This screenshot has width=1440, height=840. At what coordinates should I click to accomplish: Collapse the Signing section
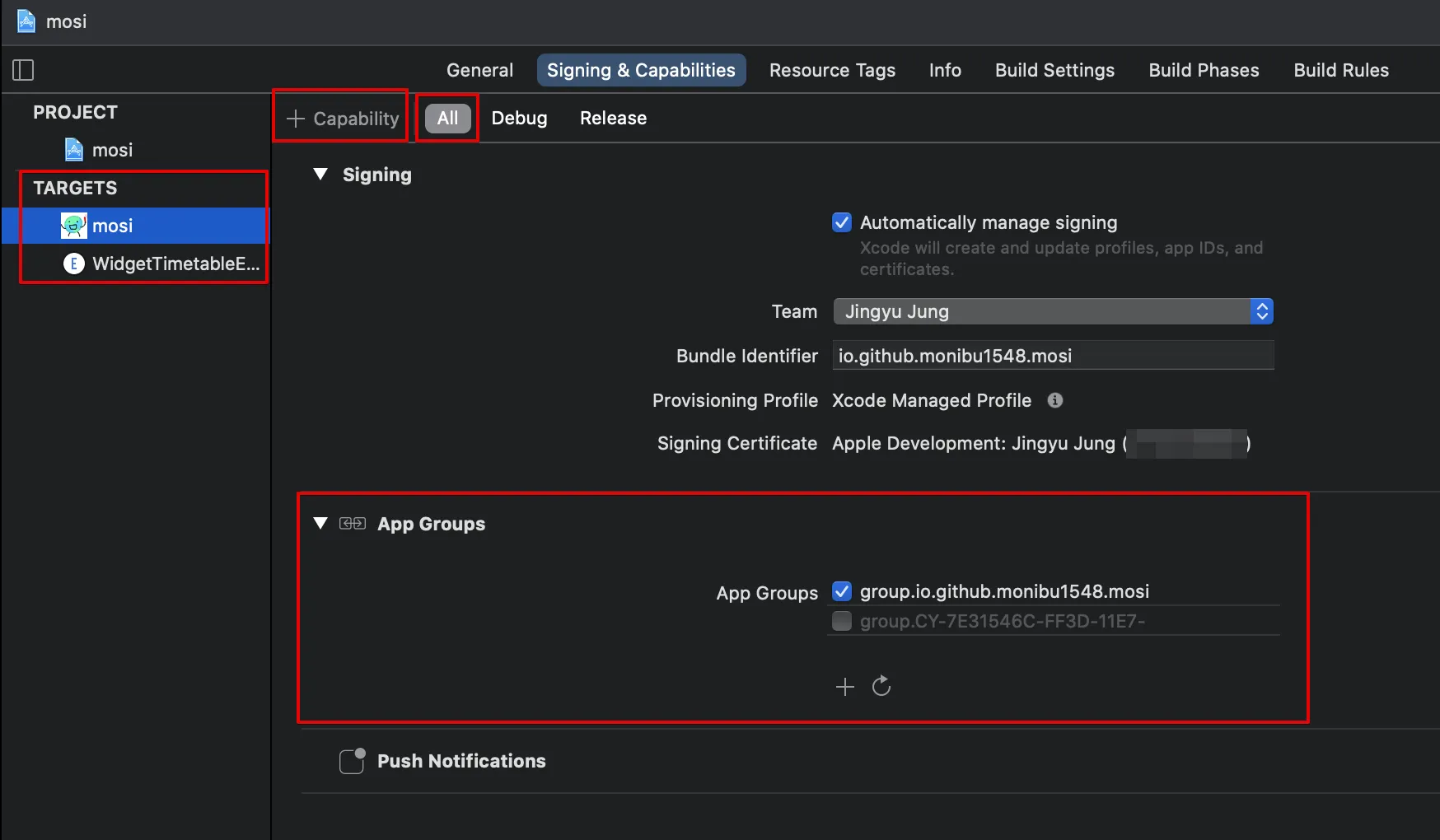tap(320, 175)
